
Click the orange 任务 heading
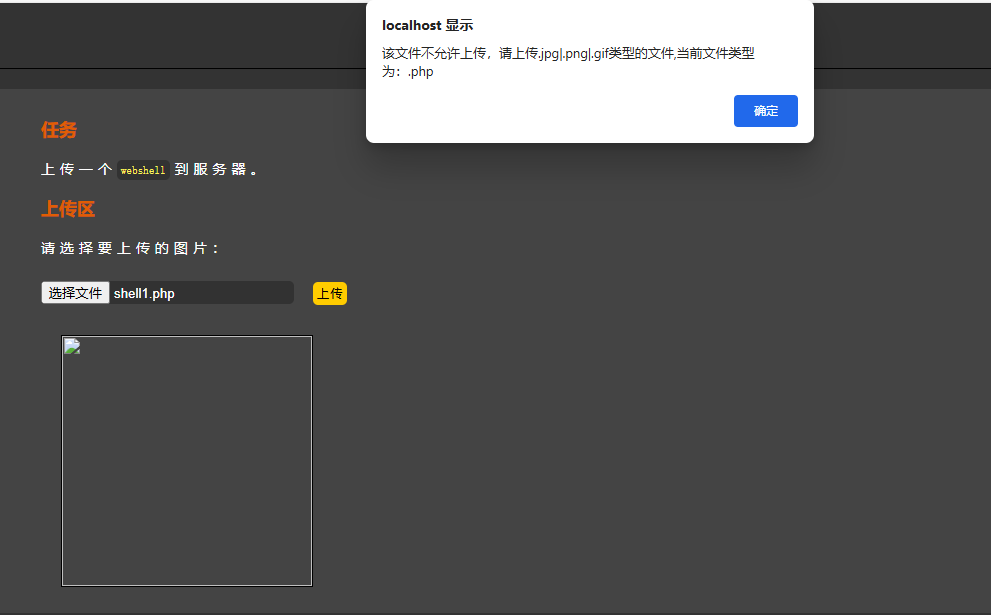(x=59, y=130)
